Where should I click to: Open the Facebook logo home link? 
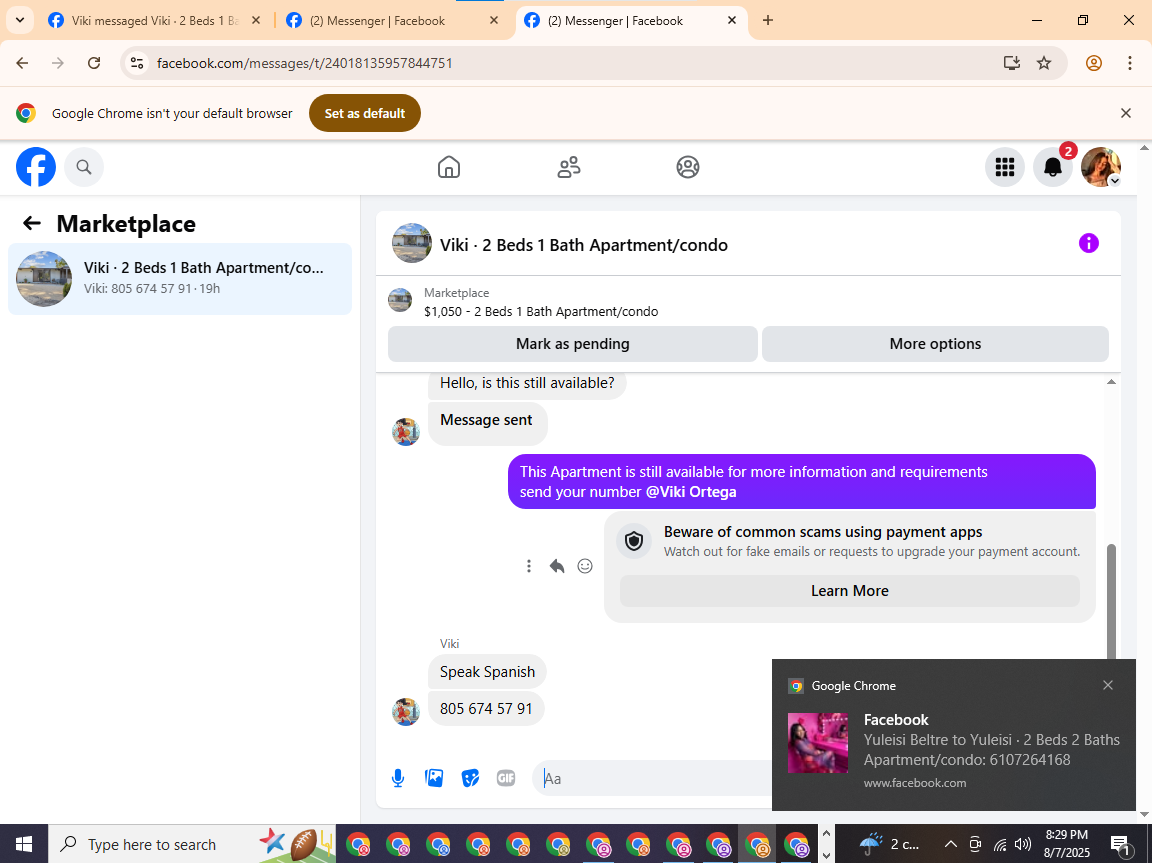[x=36, y=167]
